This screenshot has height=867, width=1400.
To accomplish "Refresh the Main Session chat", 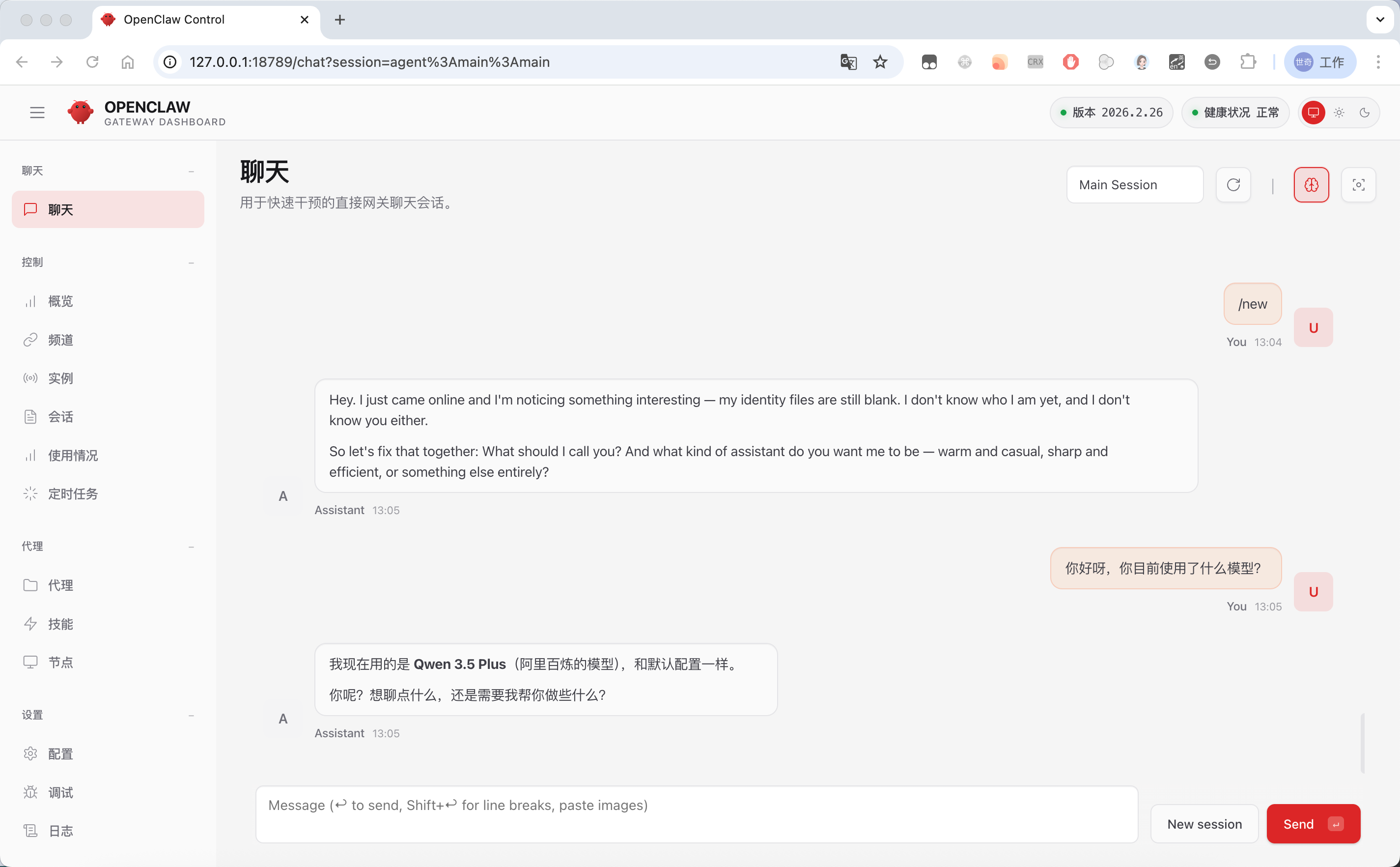I will [x=1233, y=185].
